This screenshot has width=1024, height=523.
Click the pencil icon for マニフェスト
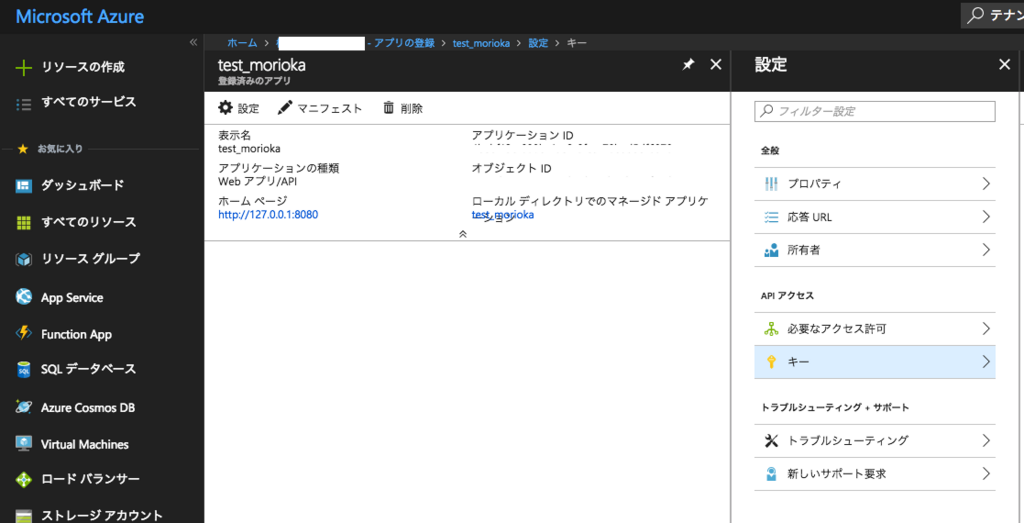285,108
